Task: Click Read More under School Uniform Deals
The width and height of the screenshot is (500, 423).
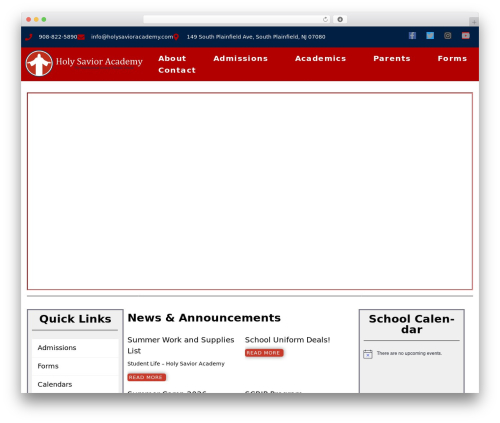Action: [x=264, y=353]
